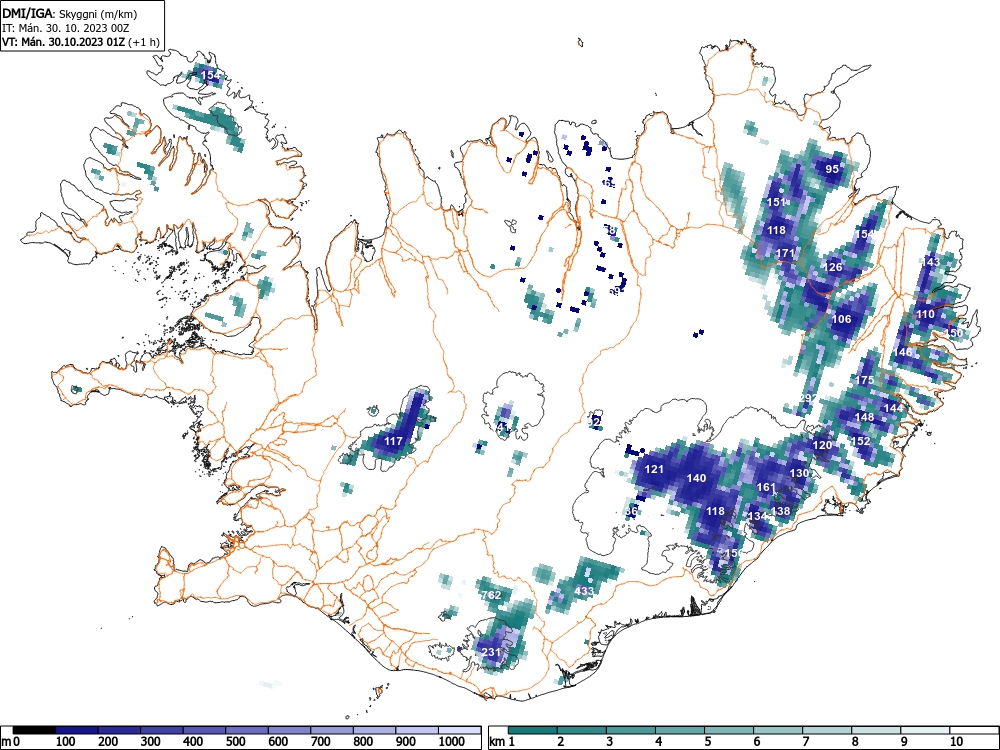The width and height of the screenshot is (1000, 750).
Task: Click the '8' label in kilometer legend
Action: point(855,742)
